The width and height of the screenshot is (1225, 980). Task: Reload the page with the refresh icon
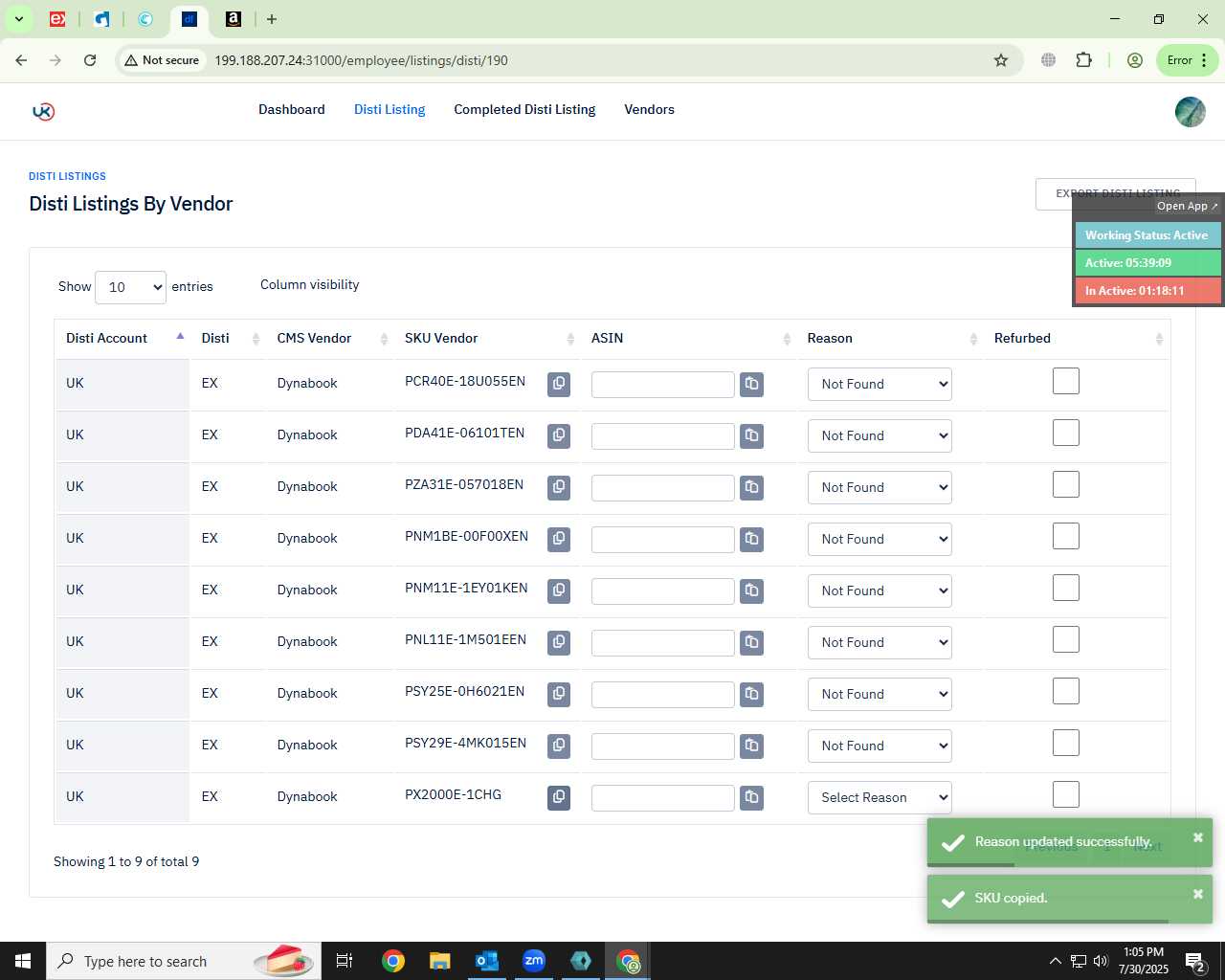click(90, 60)
